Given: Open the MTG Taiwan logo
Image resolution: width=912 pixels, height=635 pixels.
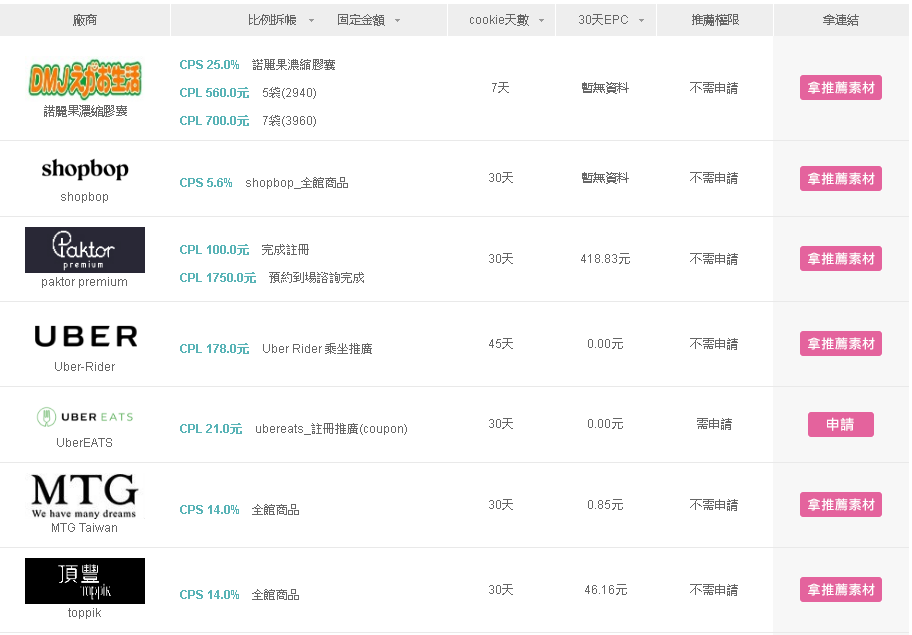Looking at the screenshot, I should click(85, 496).
